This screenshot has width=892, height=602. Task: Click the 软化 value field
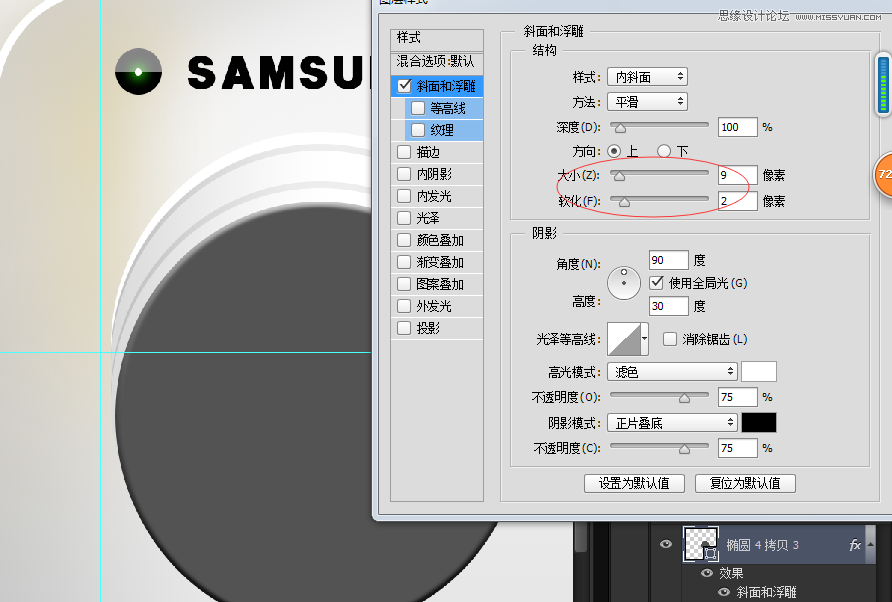tap(738, 201)
